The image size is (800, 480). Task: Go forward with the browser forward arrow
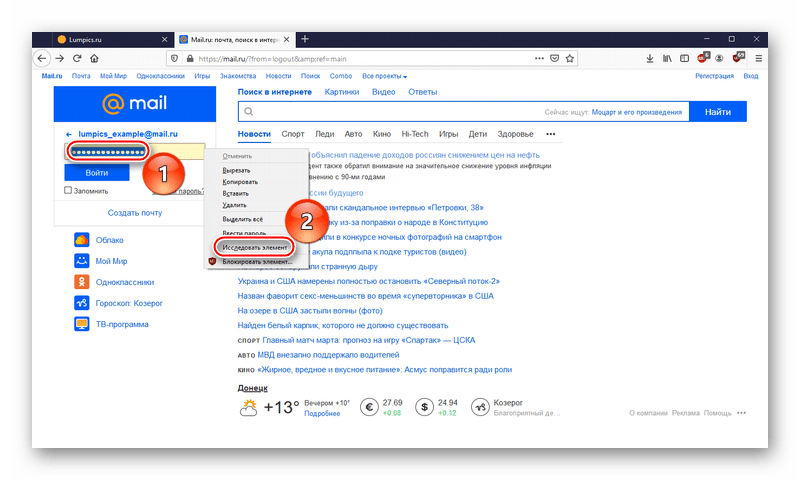[60, 58]
